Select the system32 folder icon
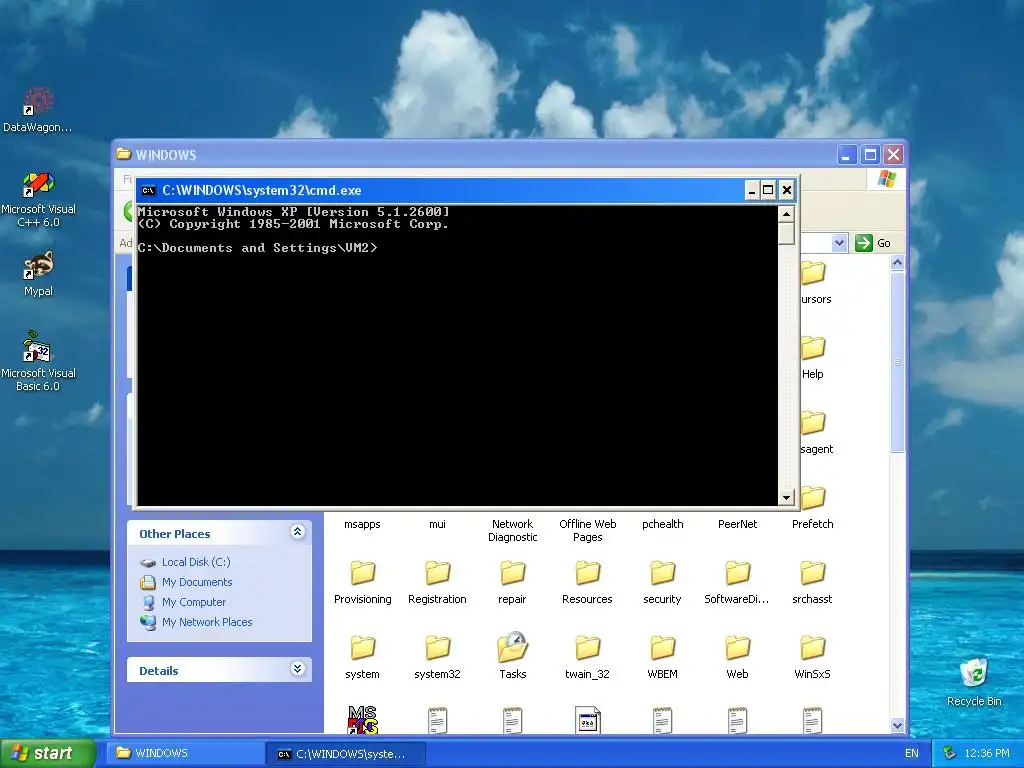Image resolution: width=1024 pixels, height=768 pixels. coord(438,648)
